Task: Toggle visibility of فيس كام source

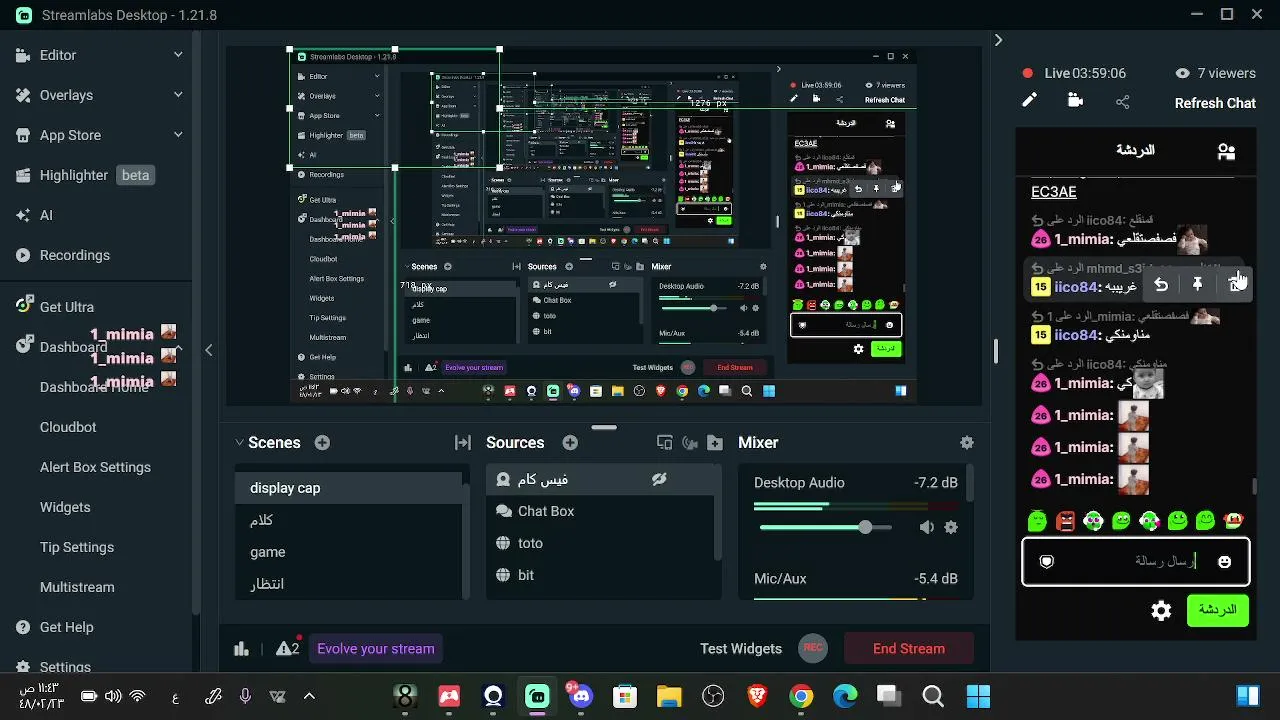Action: 659,479
